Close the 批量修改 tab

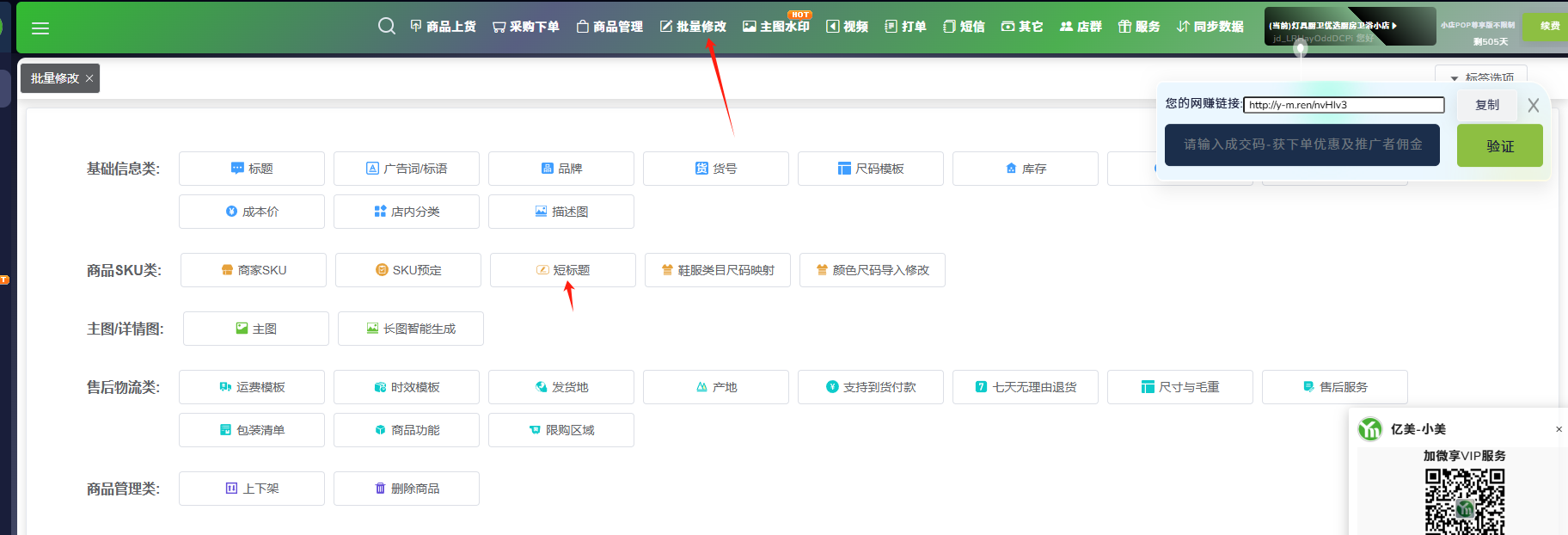[89, 78]
